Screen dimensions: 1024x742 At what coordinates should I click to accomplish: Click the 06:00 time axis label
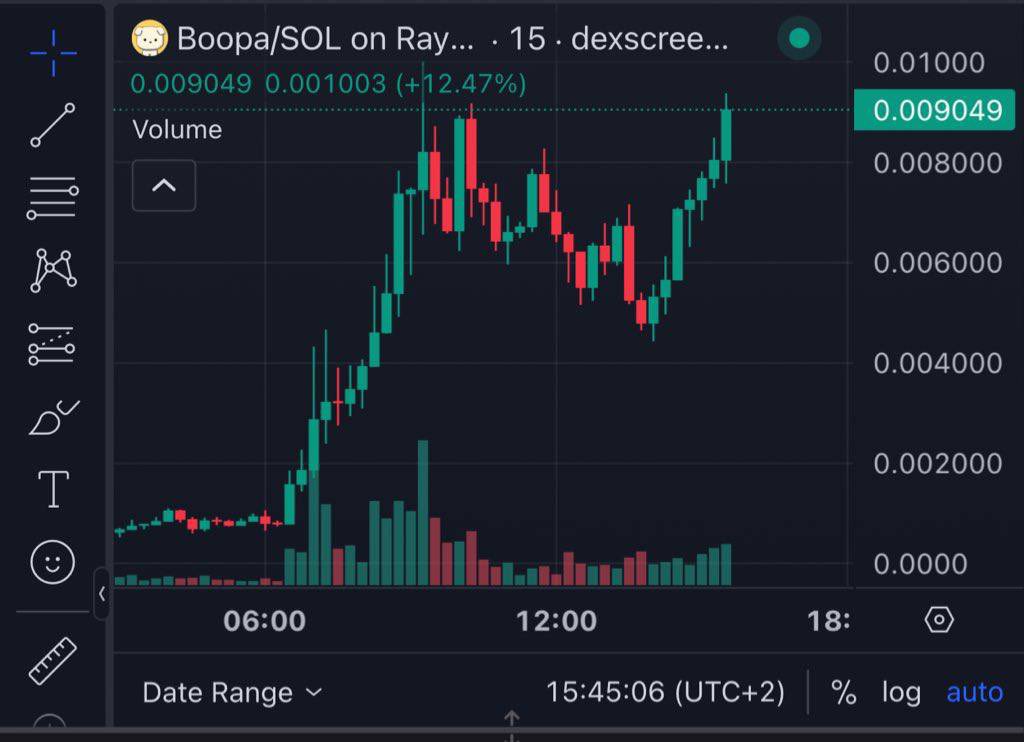pos(264,621)
